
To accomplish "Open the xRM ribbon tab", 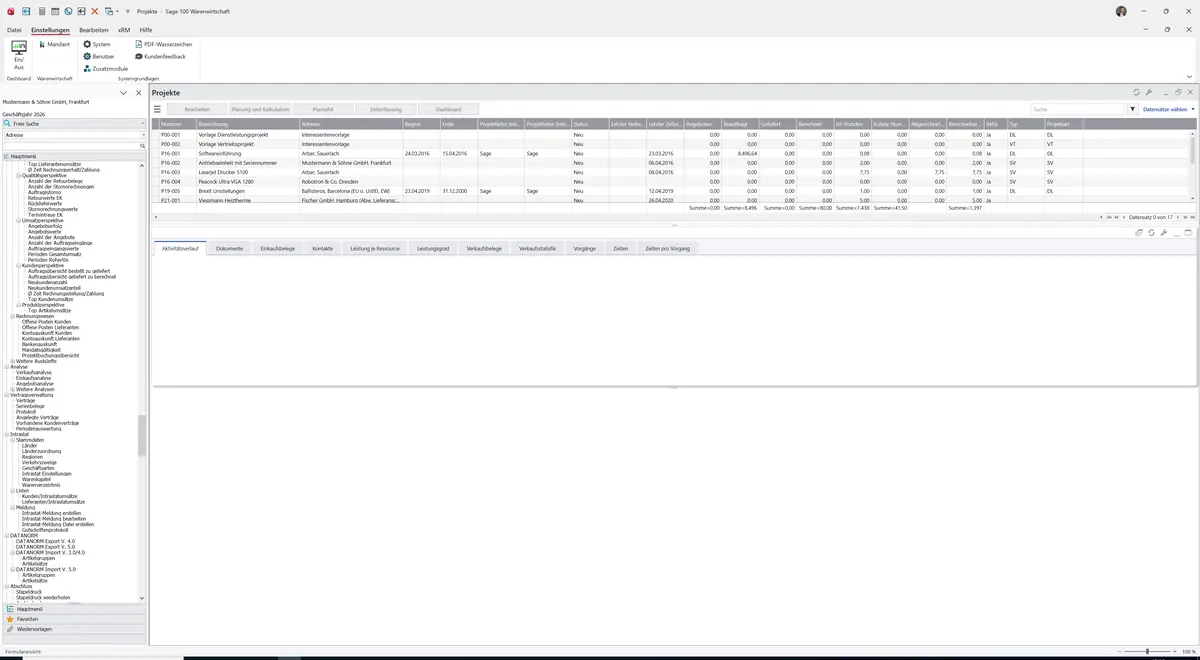I will click(124, 30).
